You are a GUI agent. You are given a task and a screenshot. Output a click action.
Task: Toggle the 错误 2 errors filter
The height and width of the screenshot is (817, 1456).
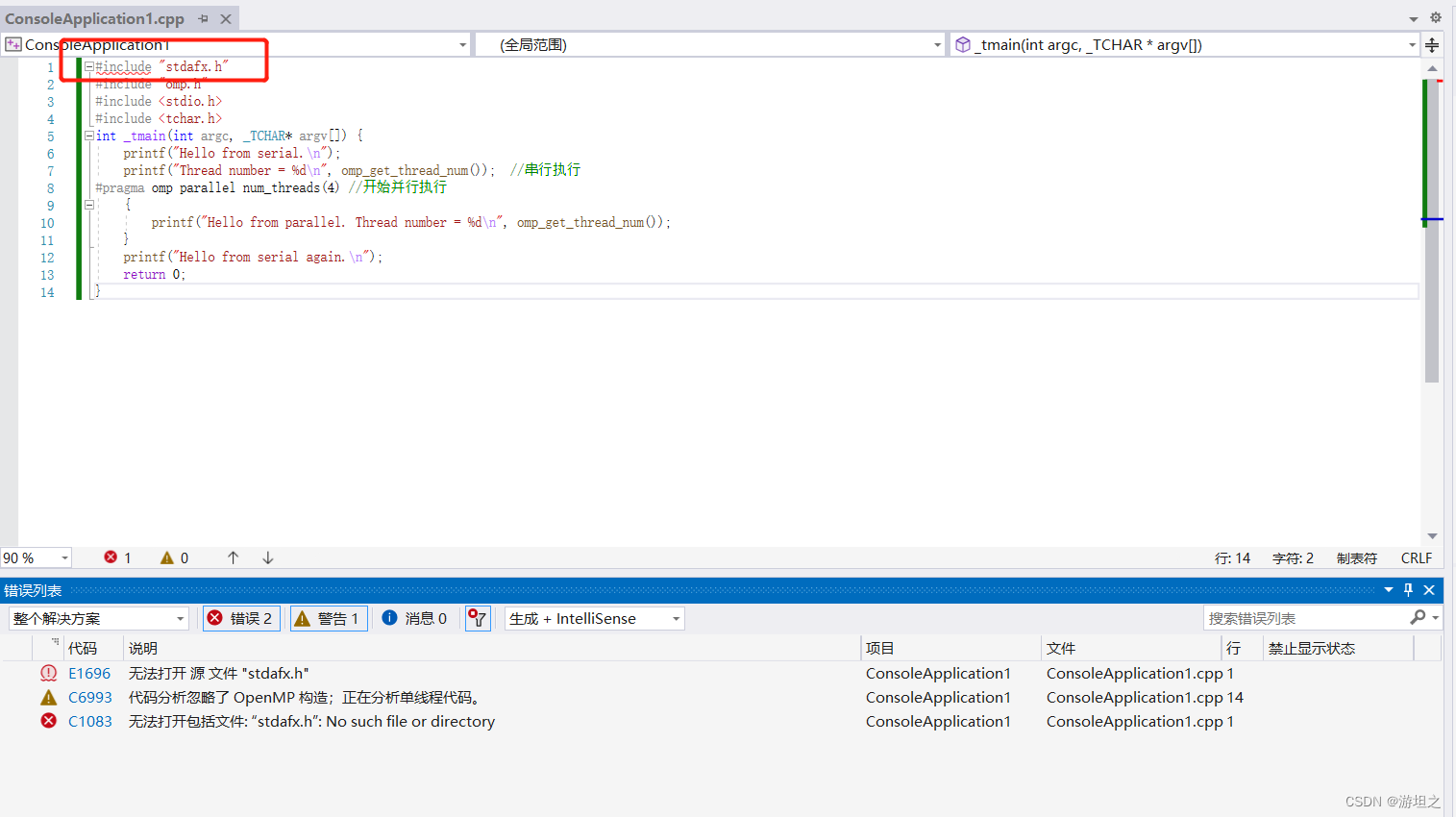coord(241,618)
